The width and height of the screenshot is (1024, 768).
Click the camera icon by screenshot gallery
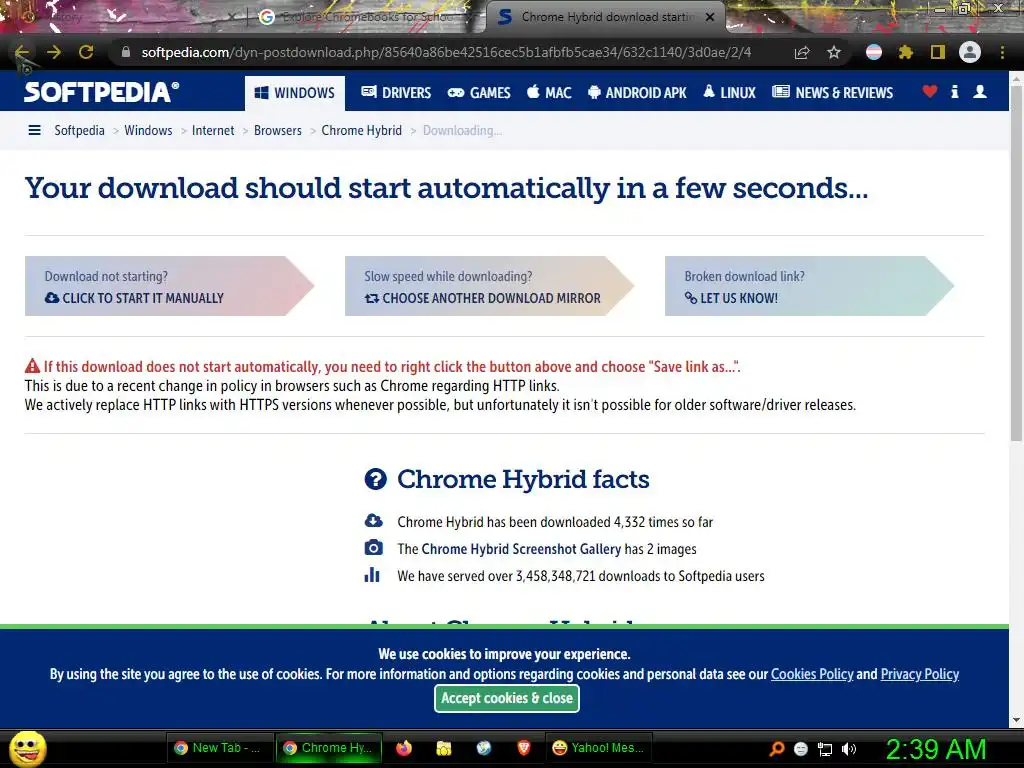point(373,547)
